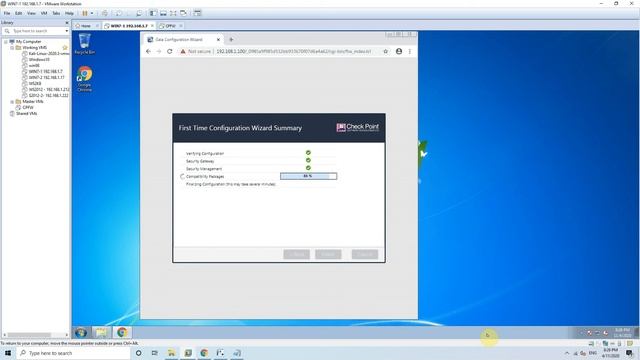Select WIN7-2 192.168.1.17 in library
Image resolution: width=640 pixels, height=360 pixels.
[x=43, y=77]
